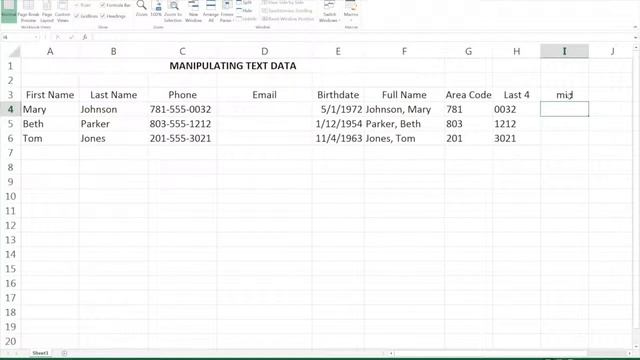Collapse the ribbon arrow
Screen dimensions: 640x360
635,27
